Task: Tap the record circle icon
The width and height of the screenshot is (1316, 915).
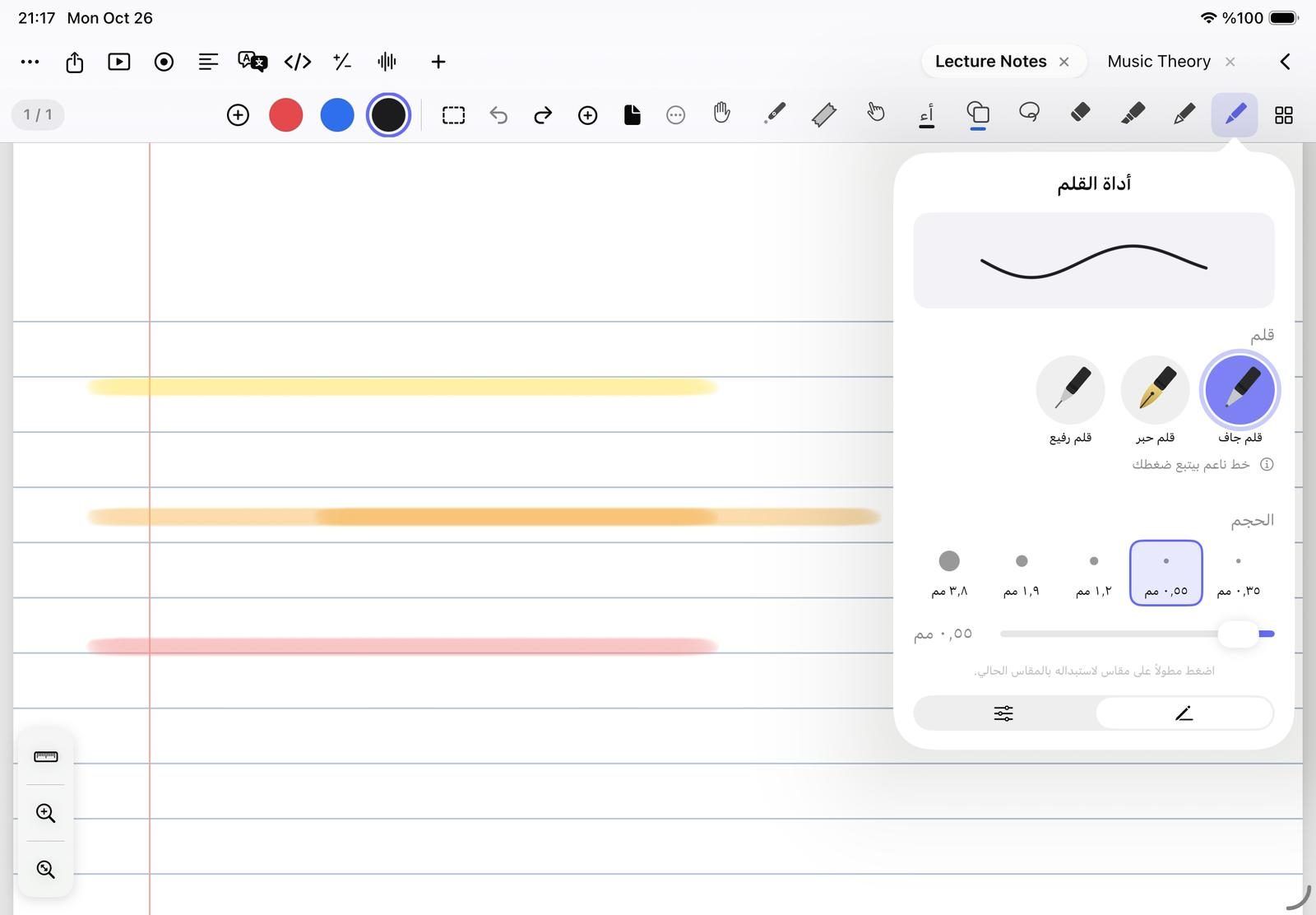Action: tap(164, 62)
